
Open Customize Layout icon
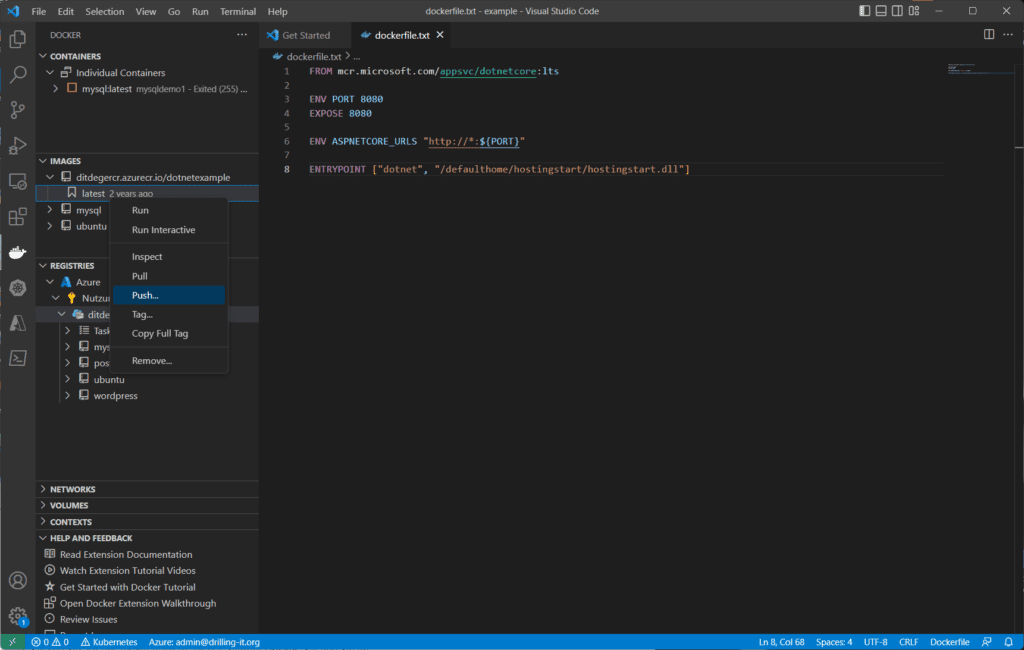coord(914,11)
